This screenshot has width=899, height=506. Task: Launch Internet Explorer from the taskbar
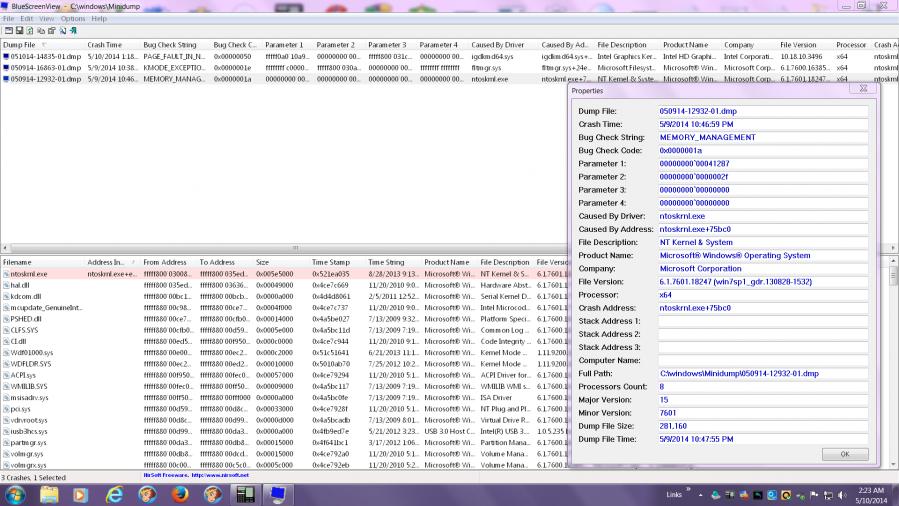pos(115,494)
